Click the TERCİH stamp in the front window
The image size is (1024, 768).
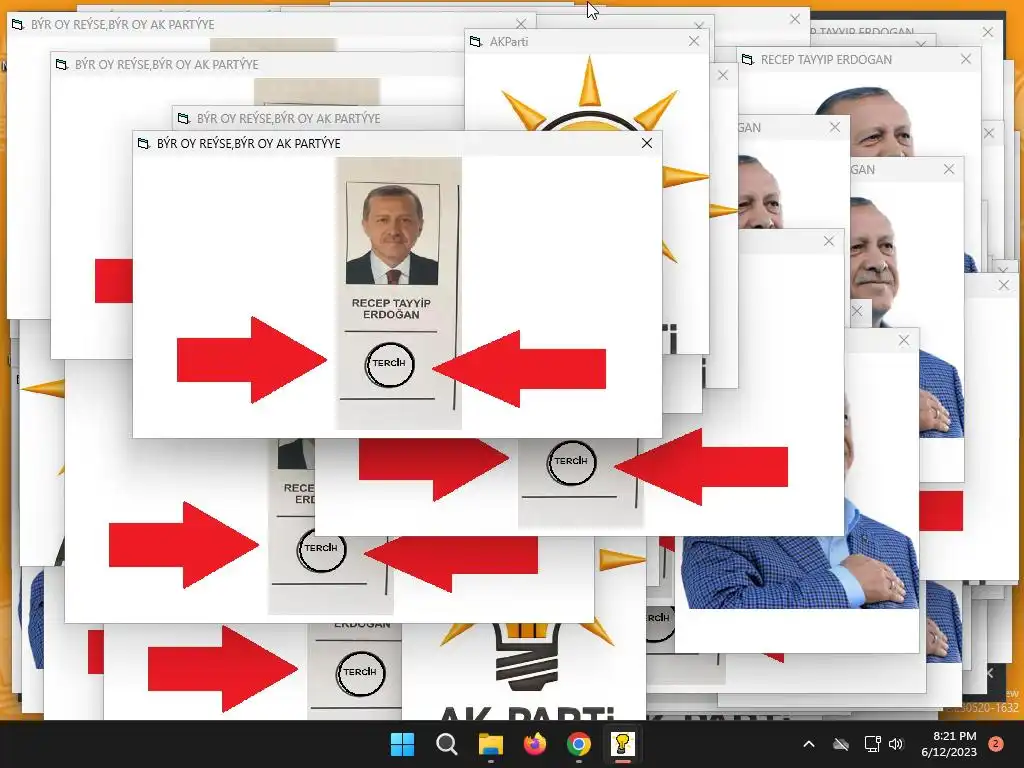pyautogui.click(x=389, y=364)
